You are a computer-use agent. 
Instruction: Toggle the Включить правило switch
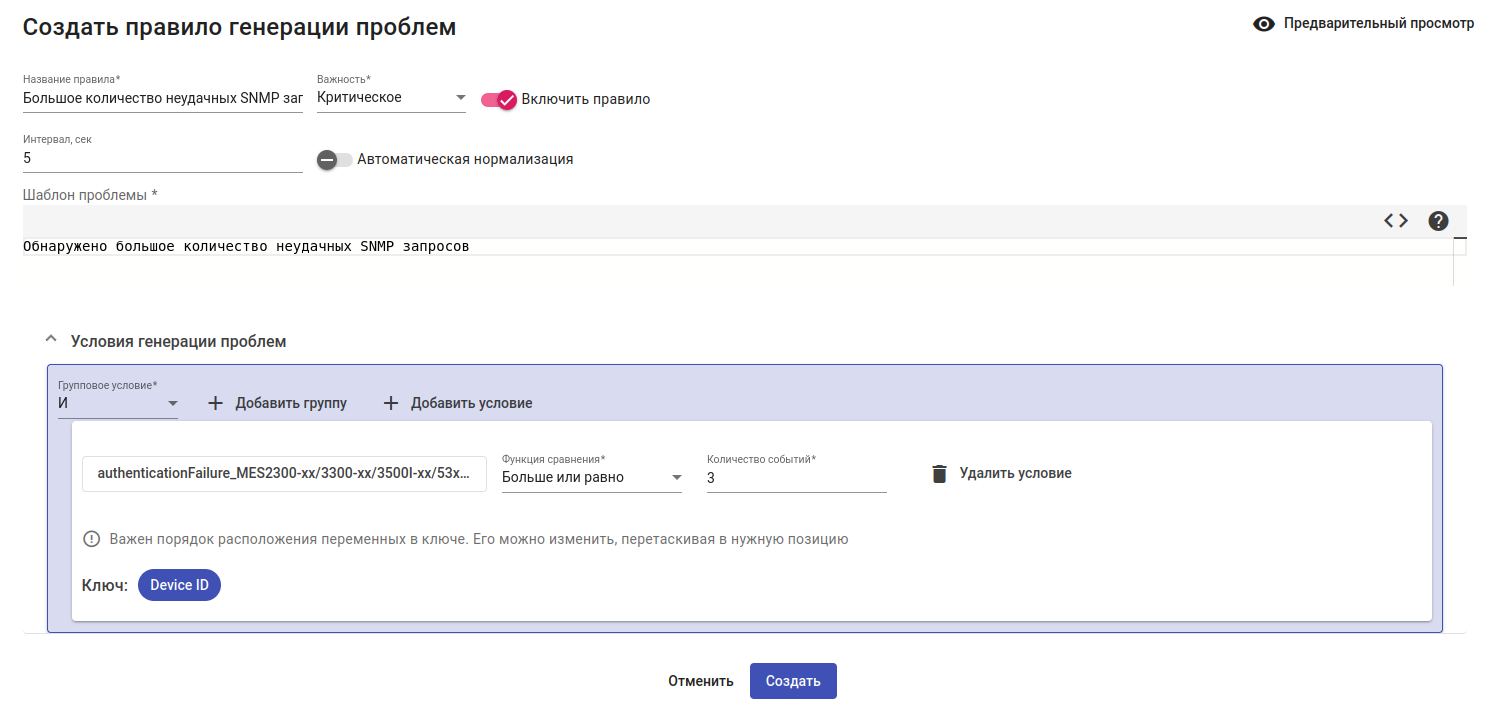pos(499,99)
